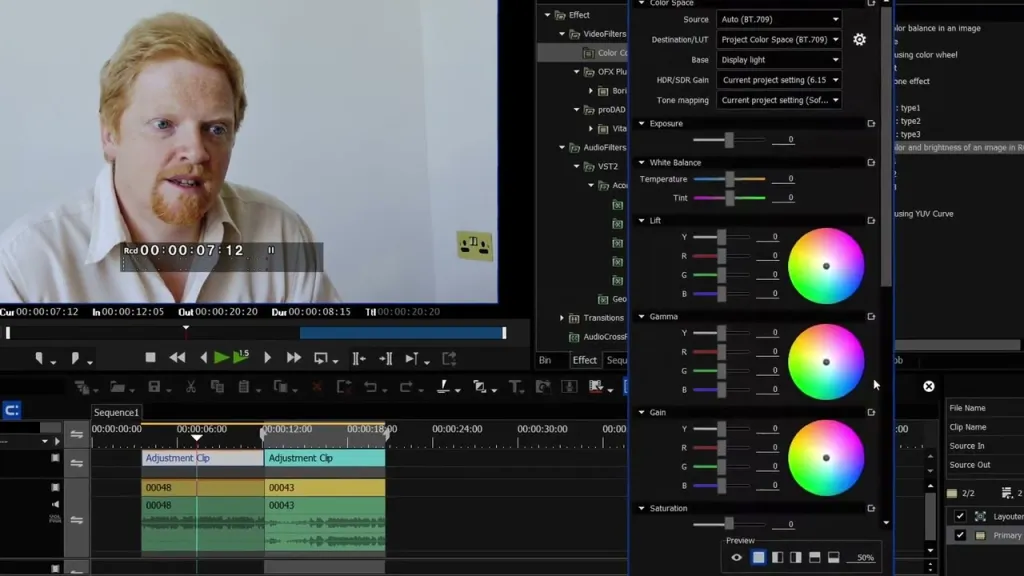The width and height of the screenshot is (1024, 576).
Task: Click the Temperature slider handle
Action: point(729,179)
